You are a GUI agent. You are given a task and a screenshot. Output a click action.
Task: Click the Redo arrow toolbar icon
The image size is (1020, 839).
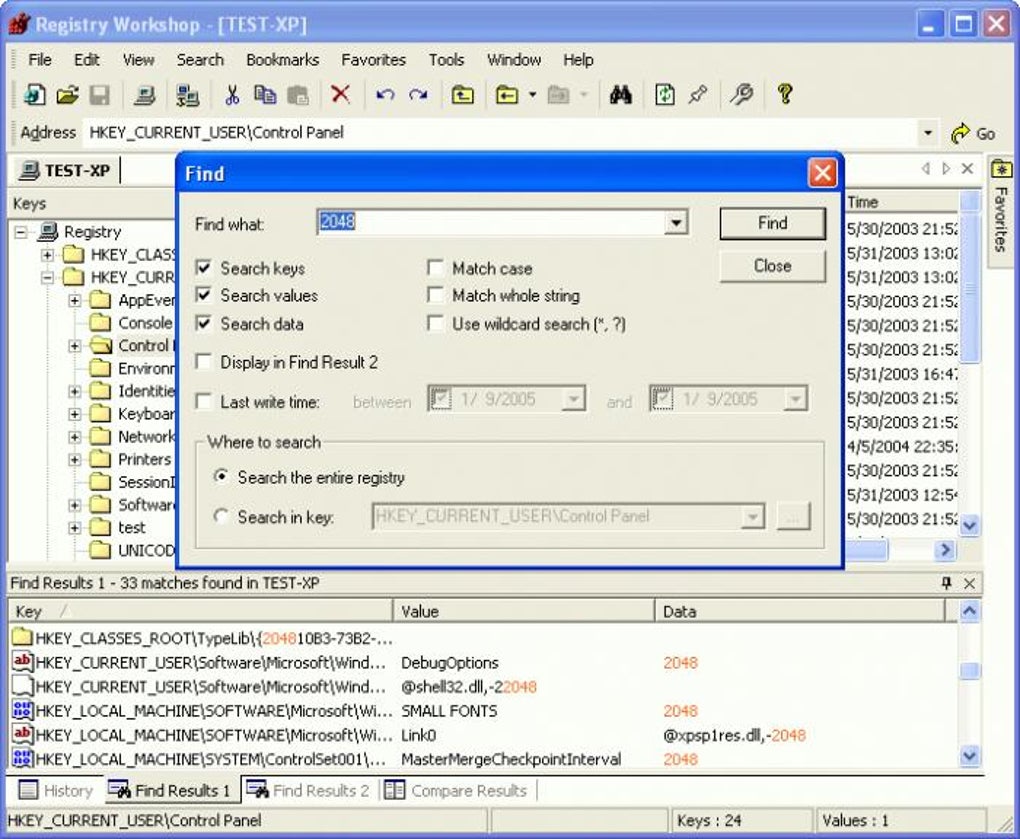click(x=418, y=95)
